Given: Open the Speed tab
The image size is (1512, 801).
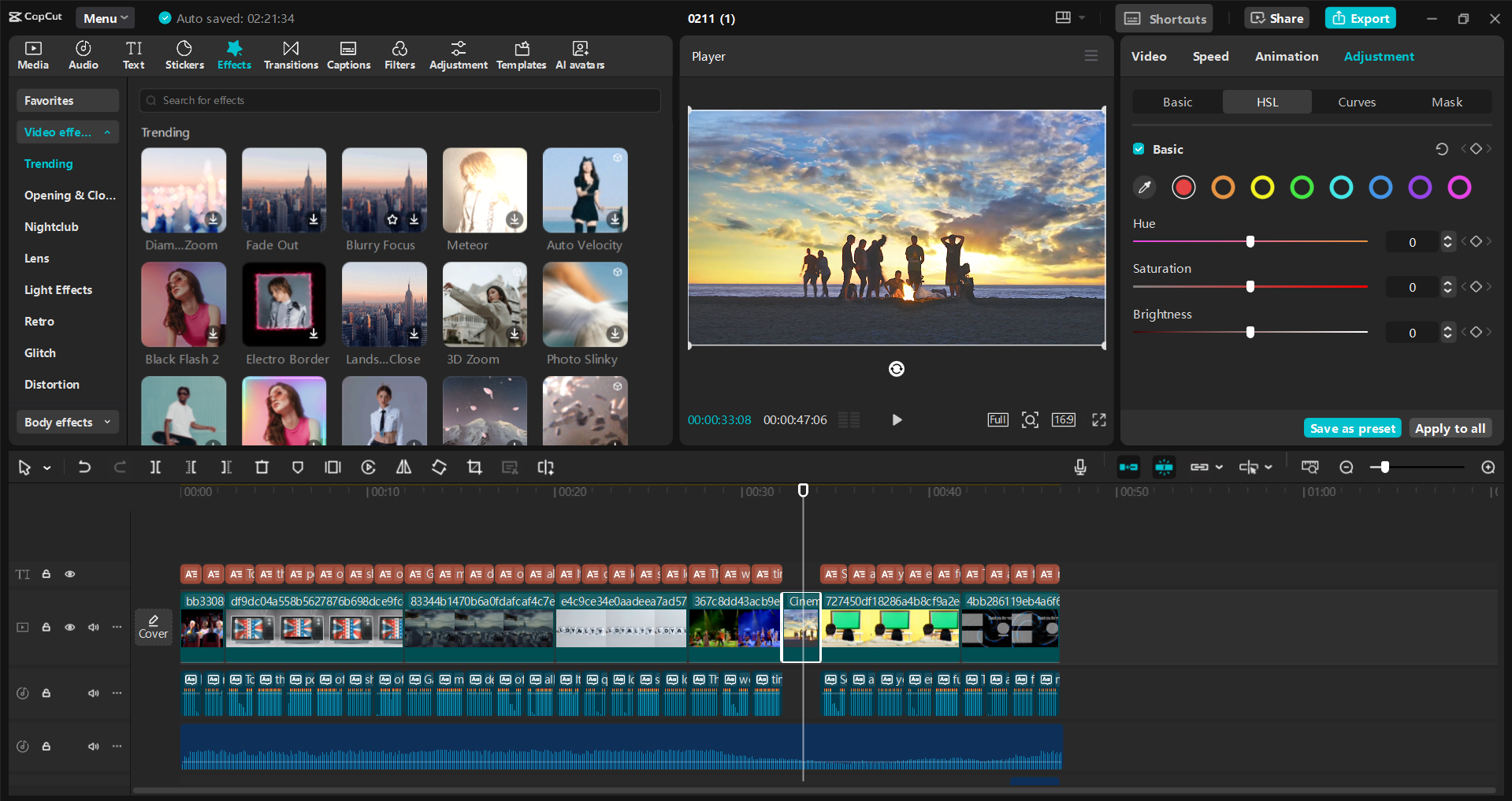Looking at the screenshot, I should pyautogui.click(x=1210, y=57).
